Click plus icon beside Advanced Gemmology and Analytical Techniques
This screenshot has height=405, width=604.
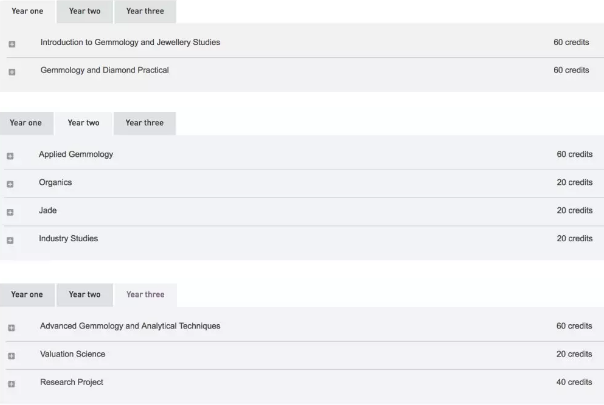[11, 327]
